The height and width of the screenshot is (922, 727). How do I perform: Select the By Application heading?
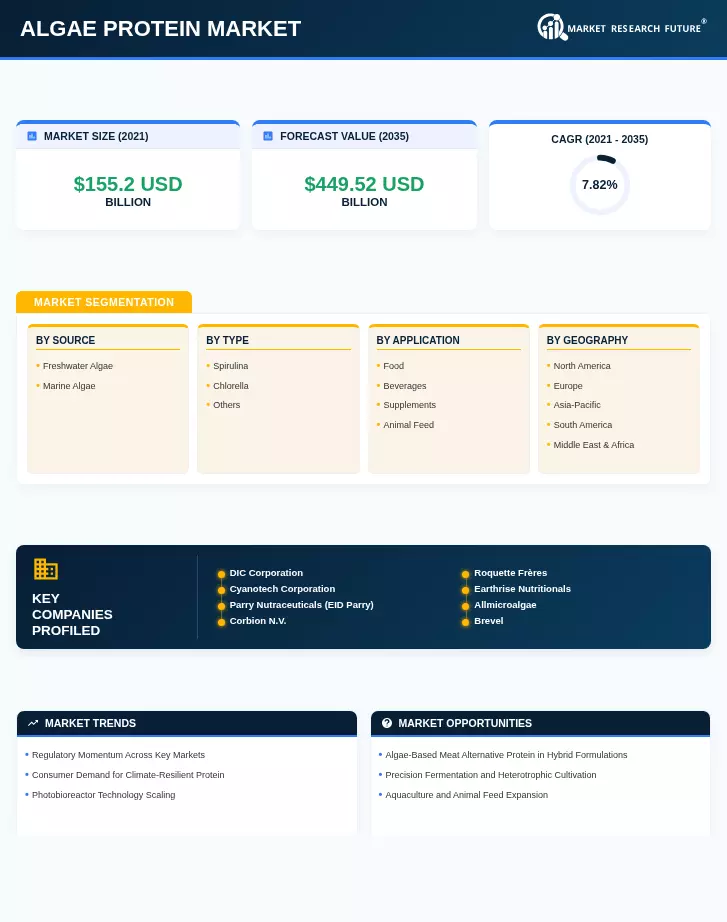(418, 340)
